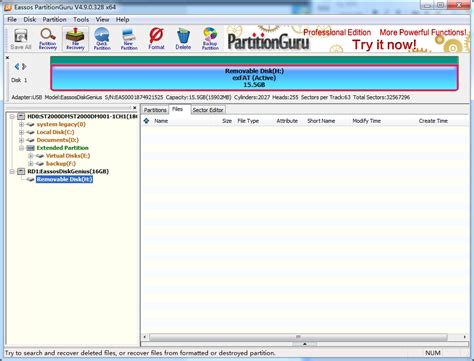This screenshot has height=361, width=474.
Task: Click the Save All toolbar icon
Action: [21, 39]
